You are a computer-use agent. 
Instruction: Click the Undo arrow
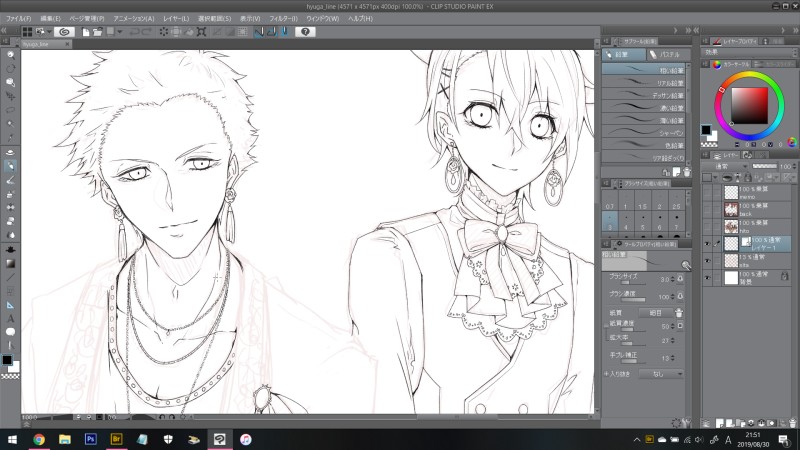(x=134, y=32)
